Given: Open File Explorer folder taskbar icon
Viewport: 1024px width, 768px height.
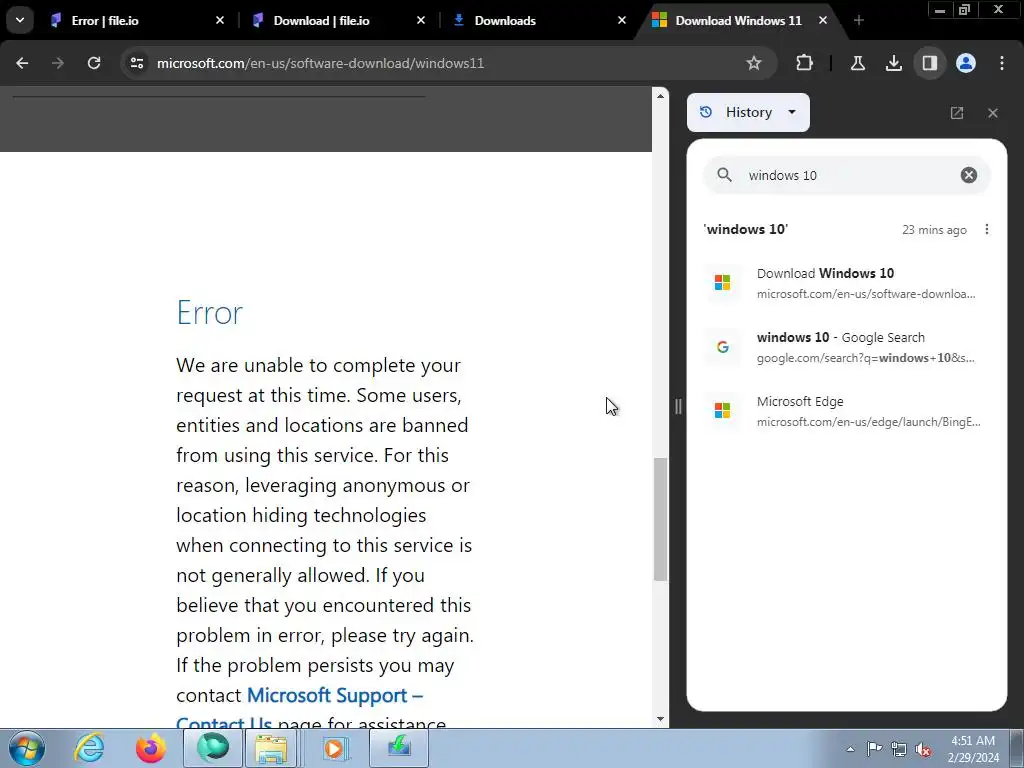Looking at the screenshot, I should coord(271,748).
